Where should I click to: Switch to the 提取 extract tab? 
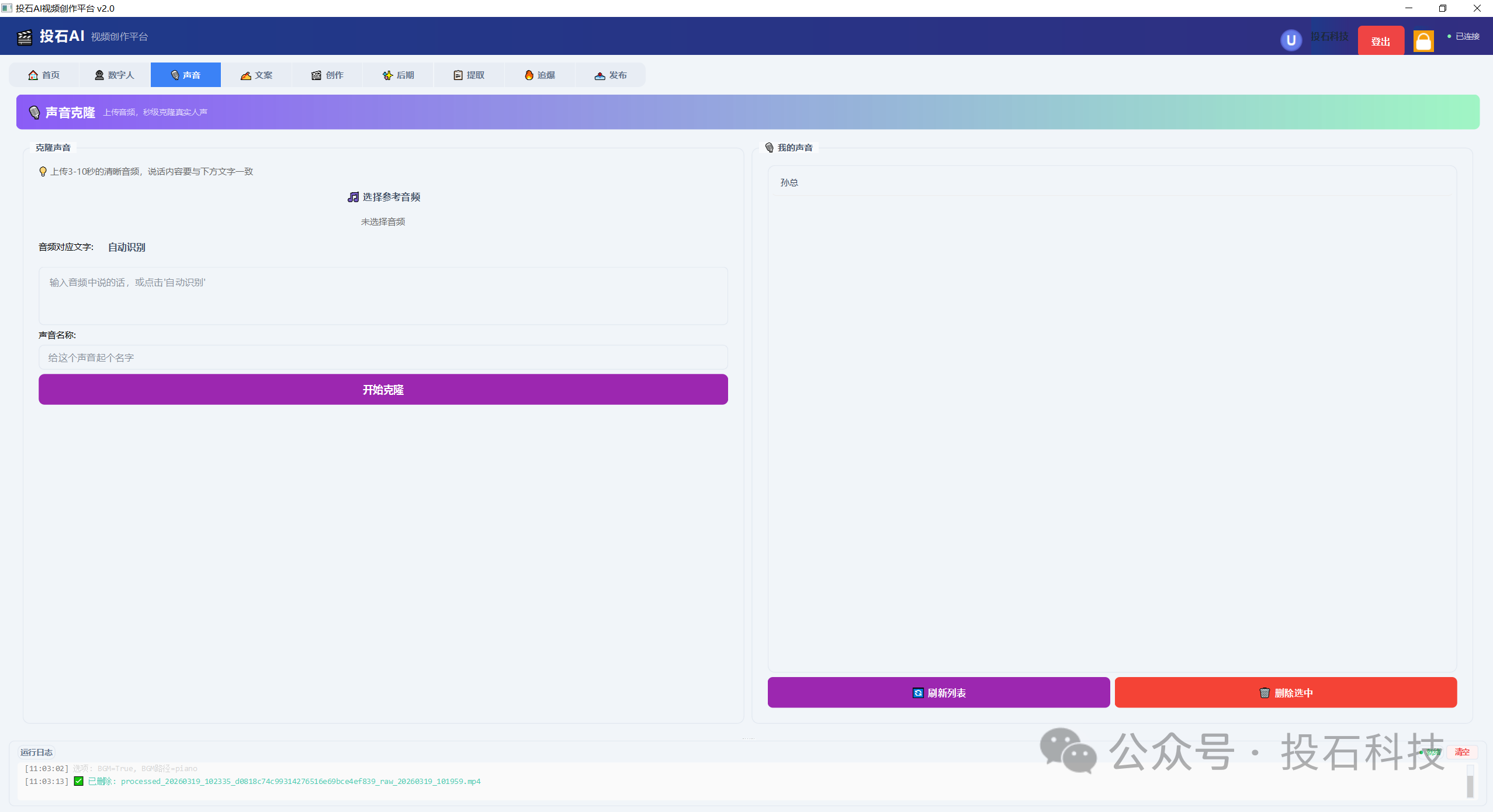point(469,75)
